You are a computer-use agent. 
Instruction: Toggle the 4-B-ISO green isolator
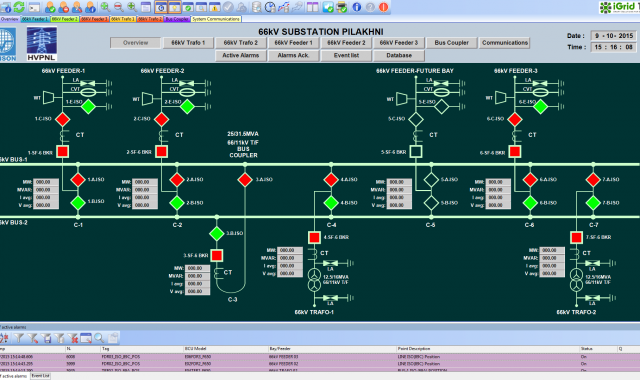tap(331, 202)
